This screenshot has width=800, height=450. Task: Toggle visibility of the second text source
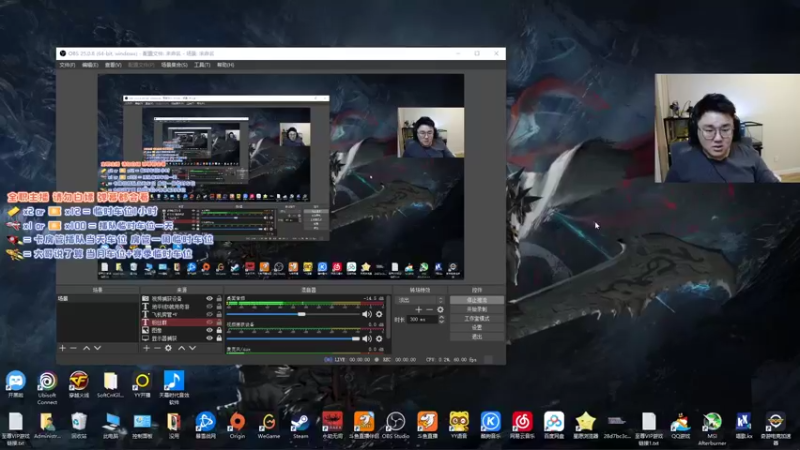click(209, 307)
